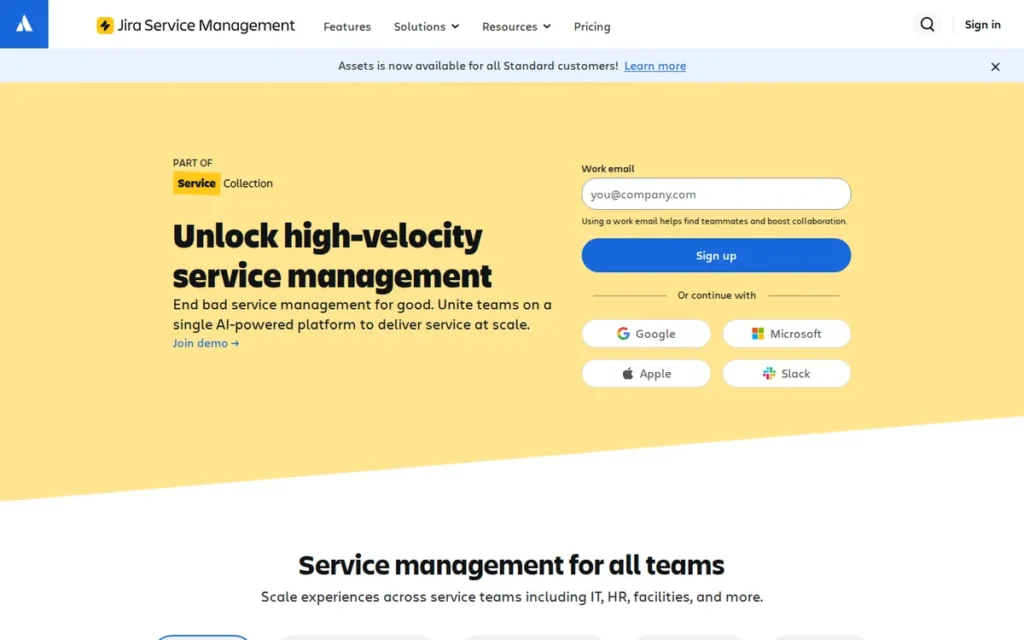This screenshot has height=640, width=1024.
Task: Continue with Microsoft button
Action: coord(786,333)
